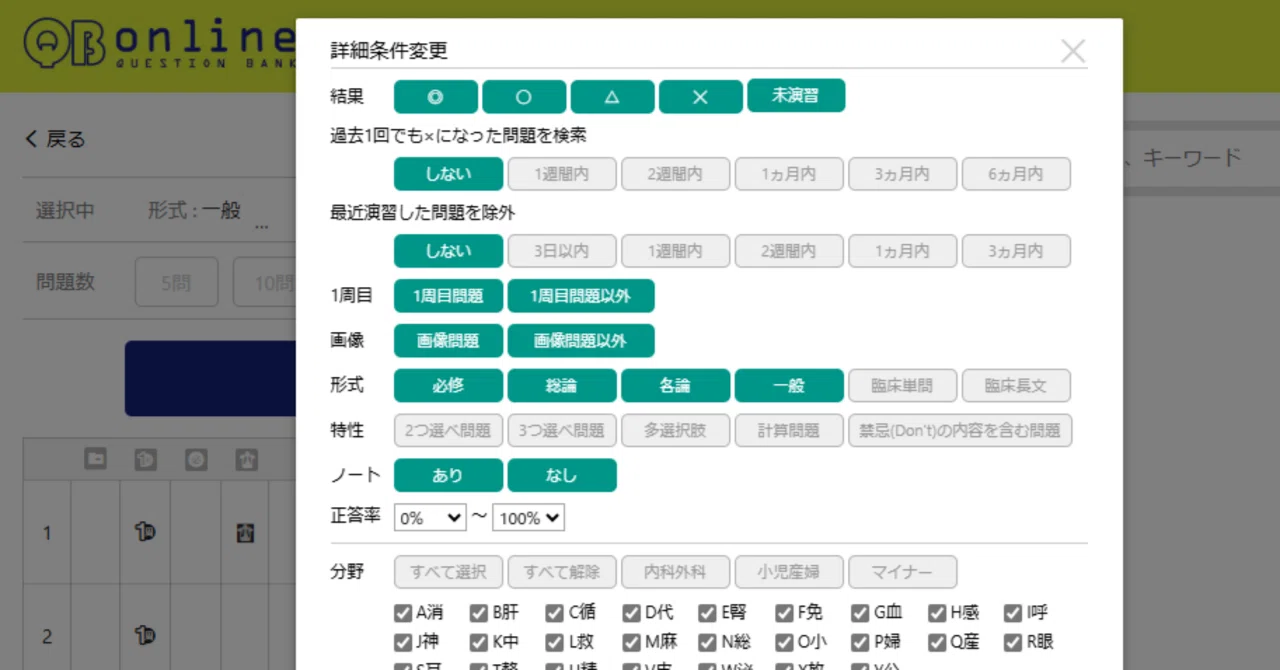Choose 1ヵ月内 for recent exclusion
Viewport: 1280px width, 670px height.
click(902, 251)
